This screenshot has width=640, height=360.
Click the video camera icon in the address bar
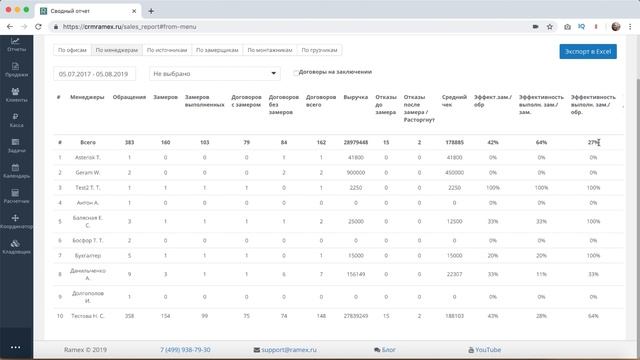[536, 27]
